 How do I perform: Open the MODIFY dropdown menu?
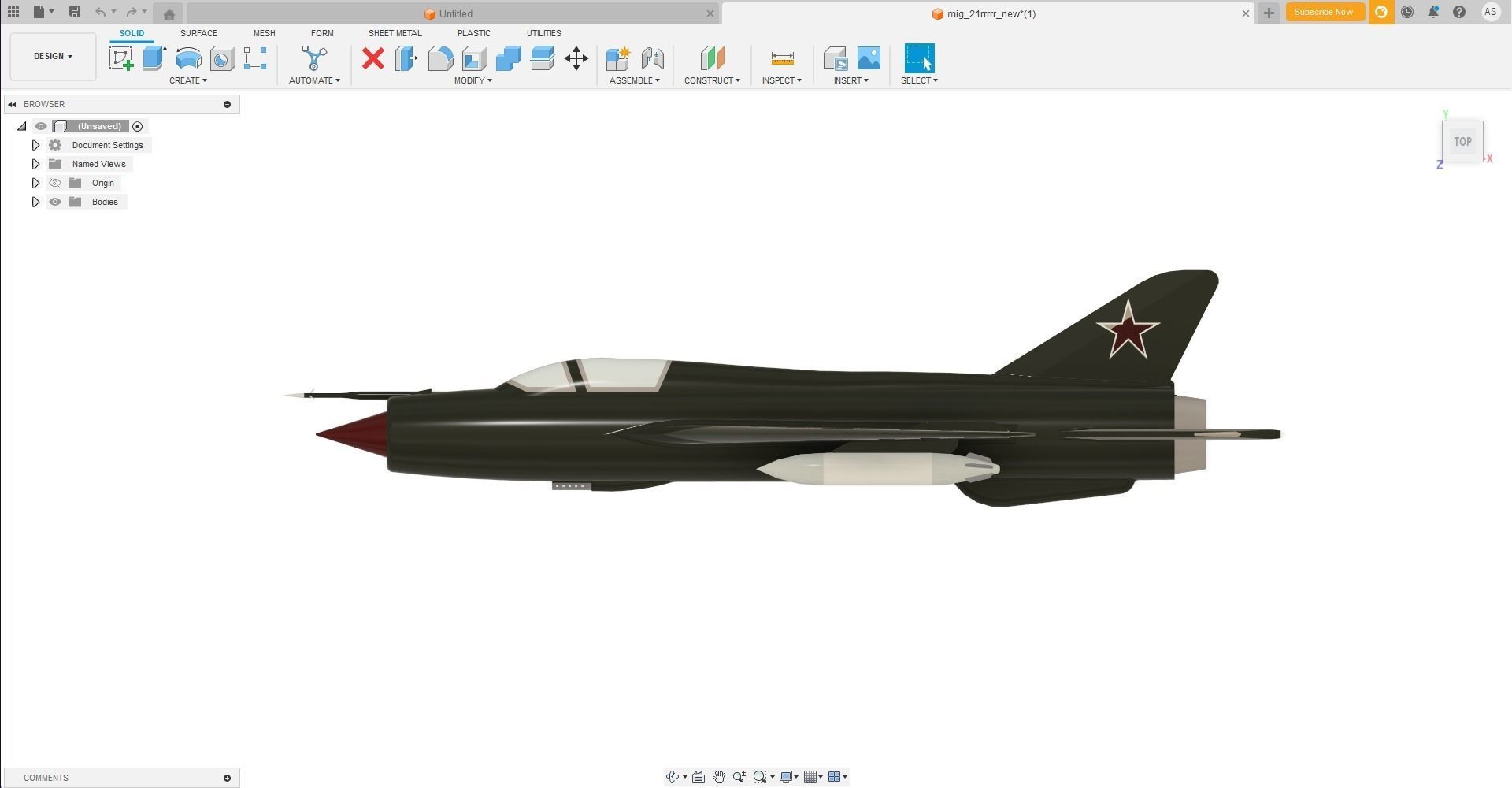[472, 80]
